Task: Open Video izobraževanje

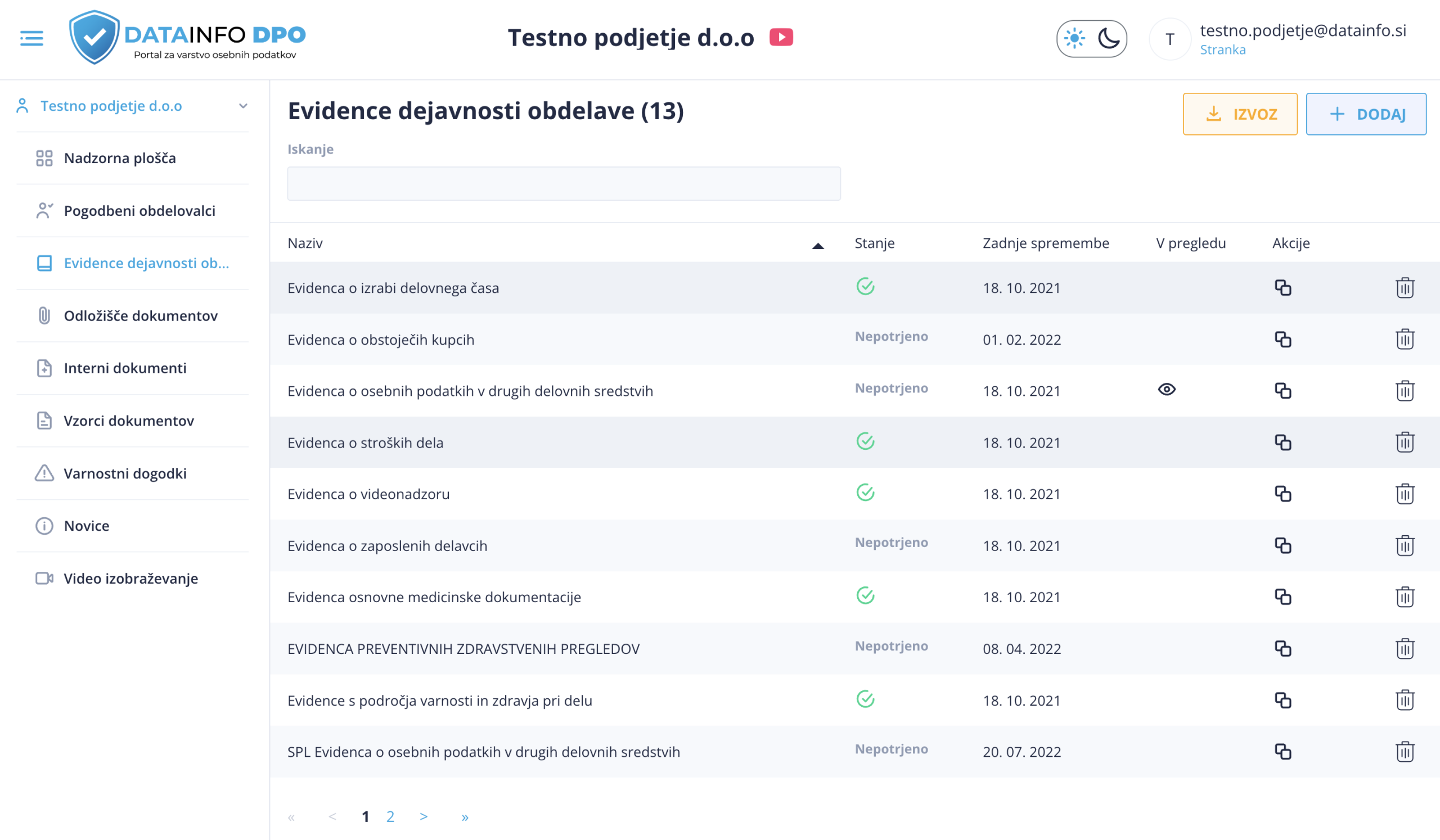Action: point(132,579)
